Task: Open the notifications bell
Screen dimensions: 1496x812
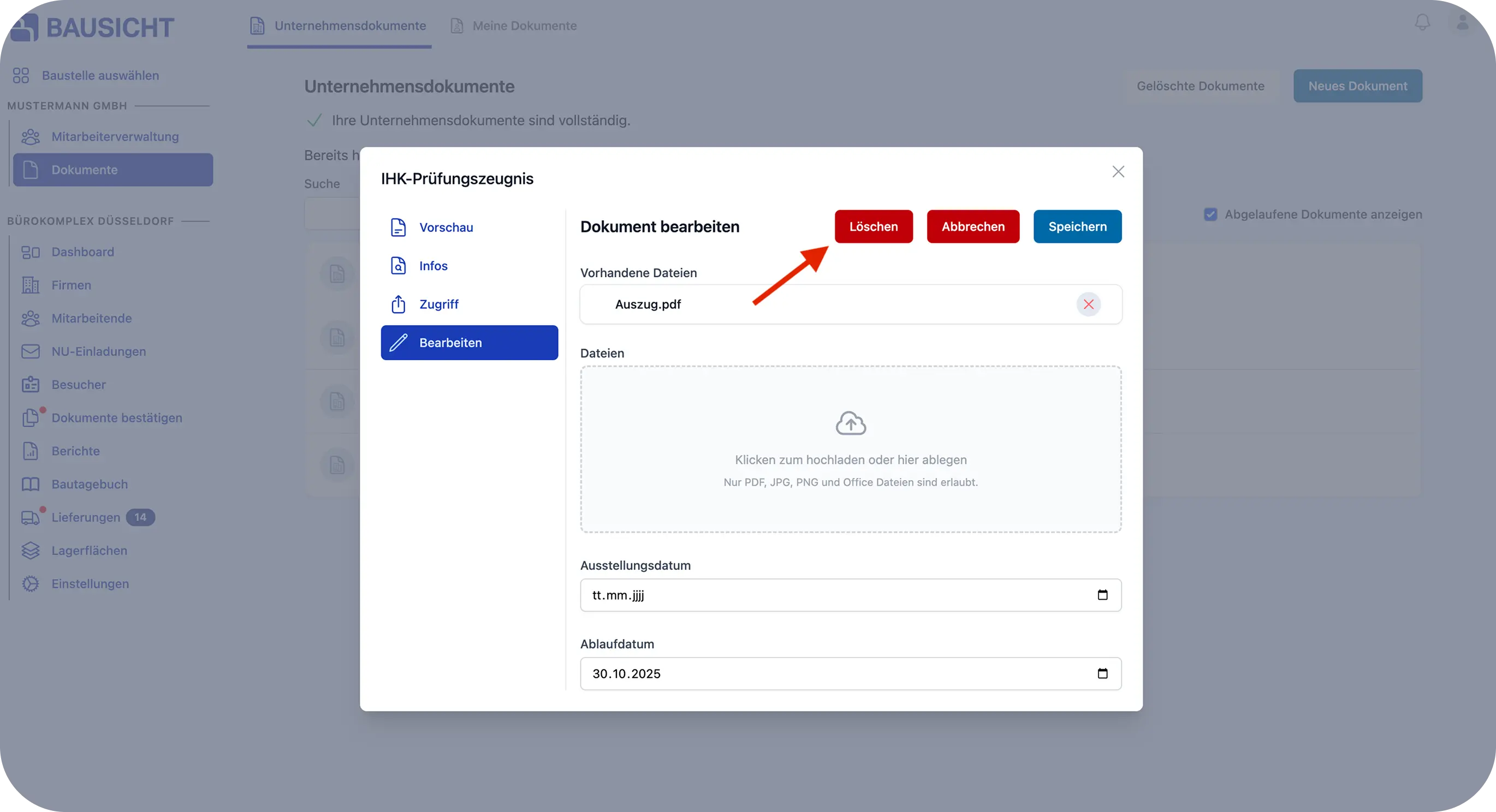Action: [1422, 22]
